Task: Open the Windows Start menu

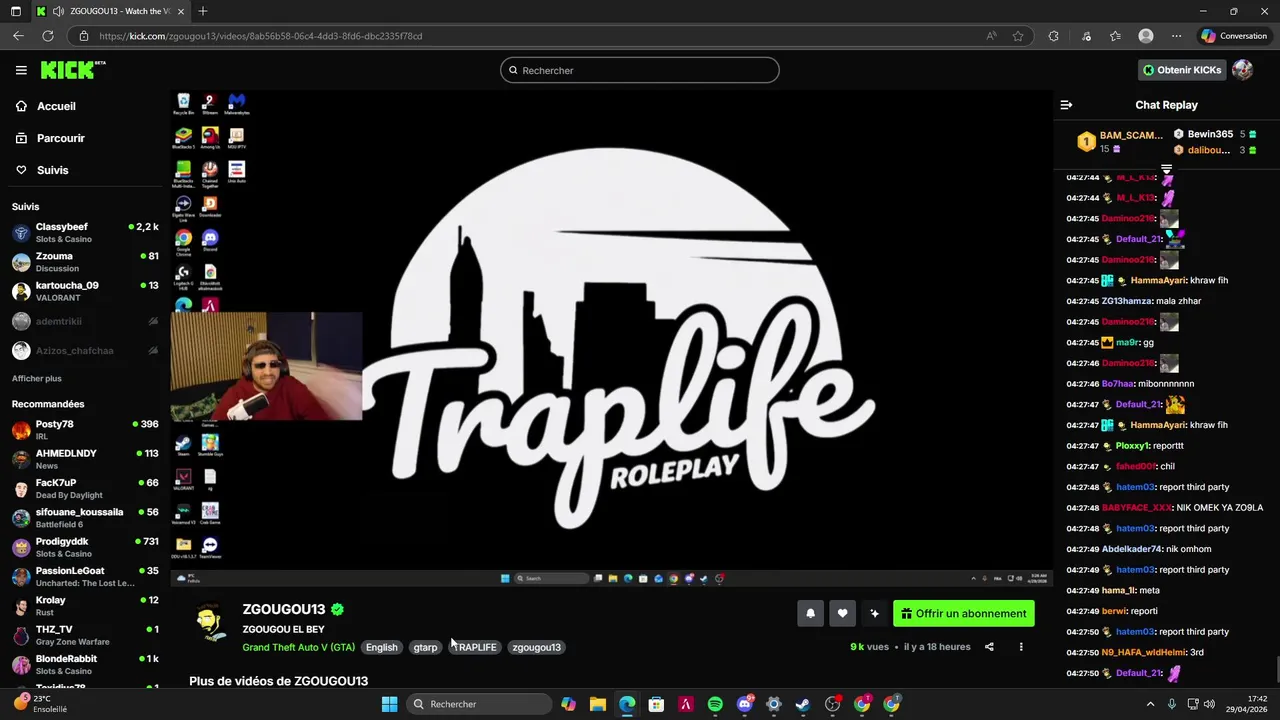Action: (389, 704)
